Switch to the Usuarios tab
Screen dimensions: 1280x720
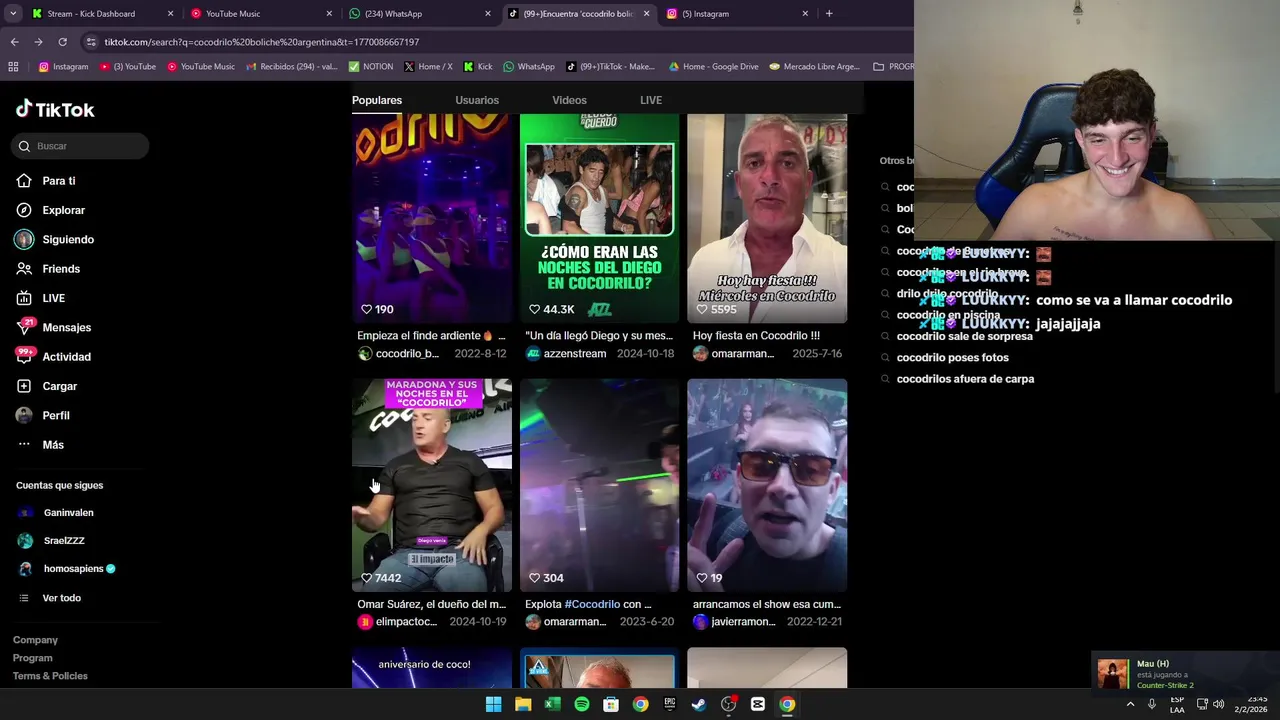477,100
